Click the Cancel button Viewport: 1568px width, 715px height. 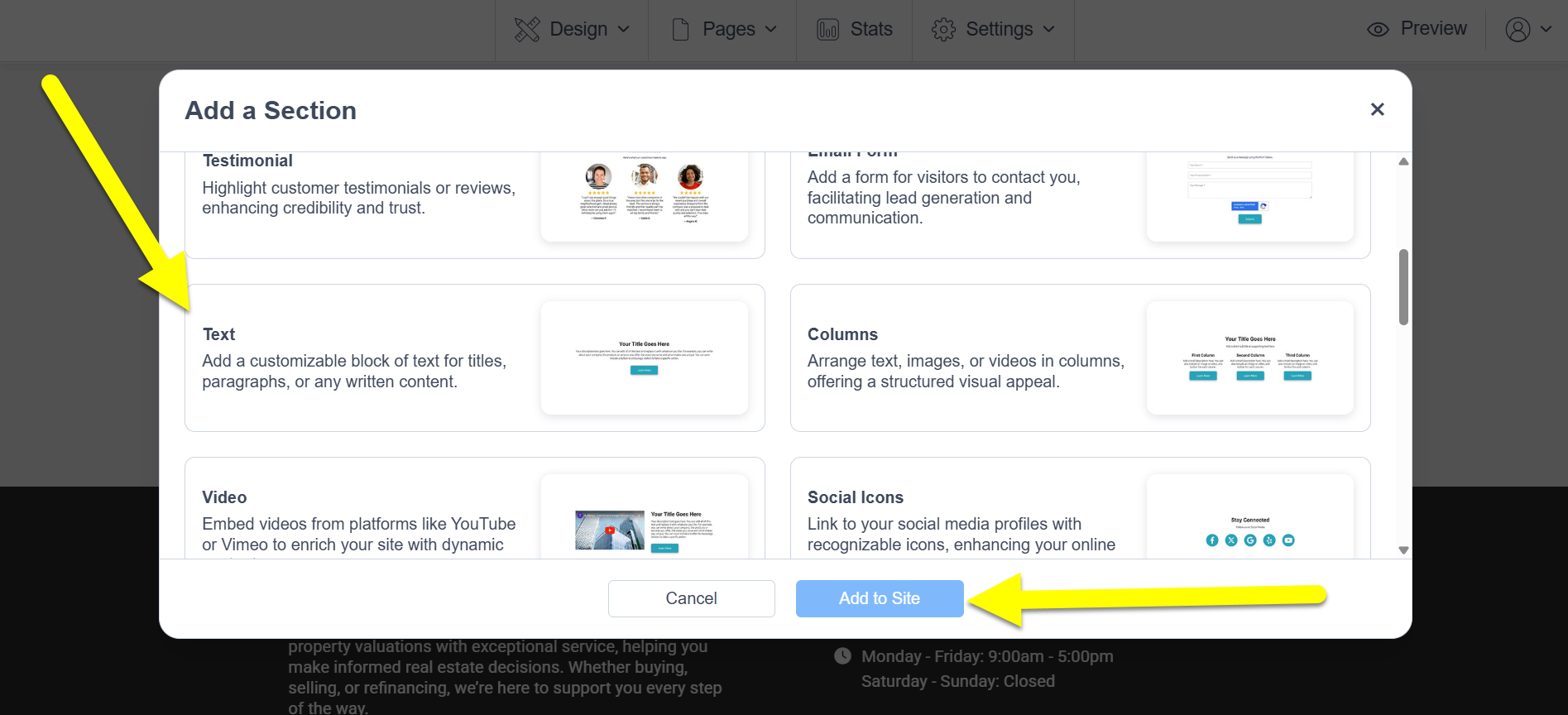coord(691,598)
